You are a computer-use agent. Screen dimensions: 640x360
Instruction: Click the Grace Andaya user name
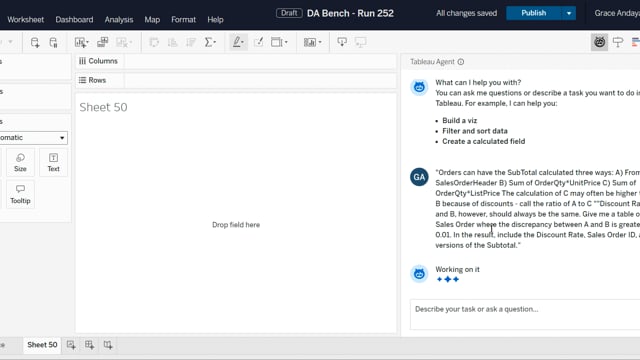click(617, 13)
